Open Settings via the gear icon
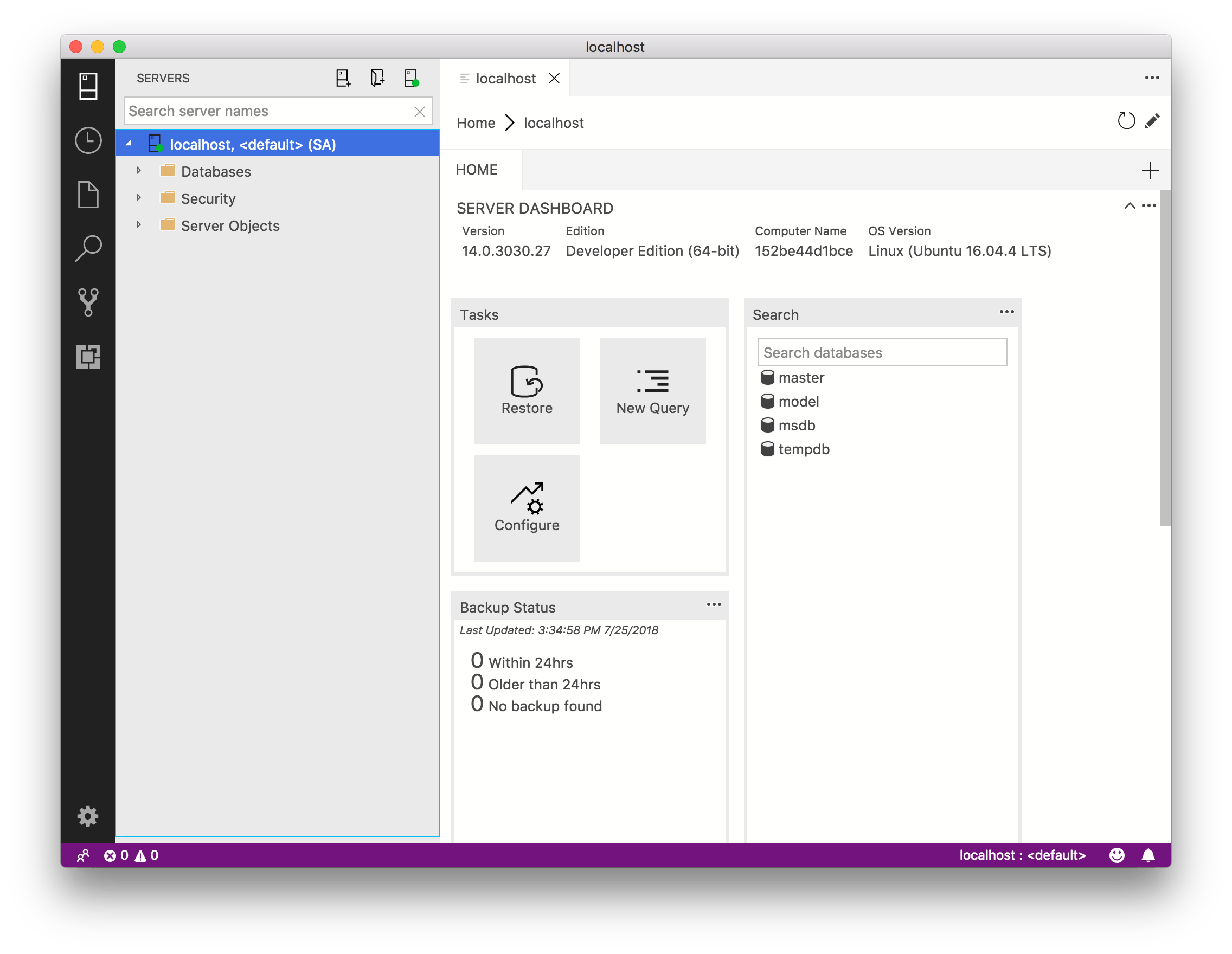1232x954 pixels. (x=88, y=816)
